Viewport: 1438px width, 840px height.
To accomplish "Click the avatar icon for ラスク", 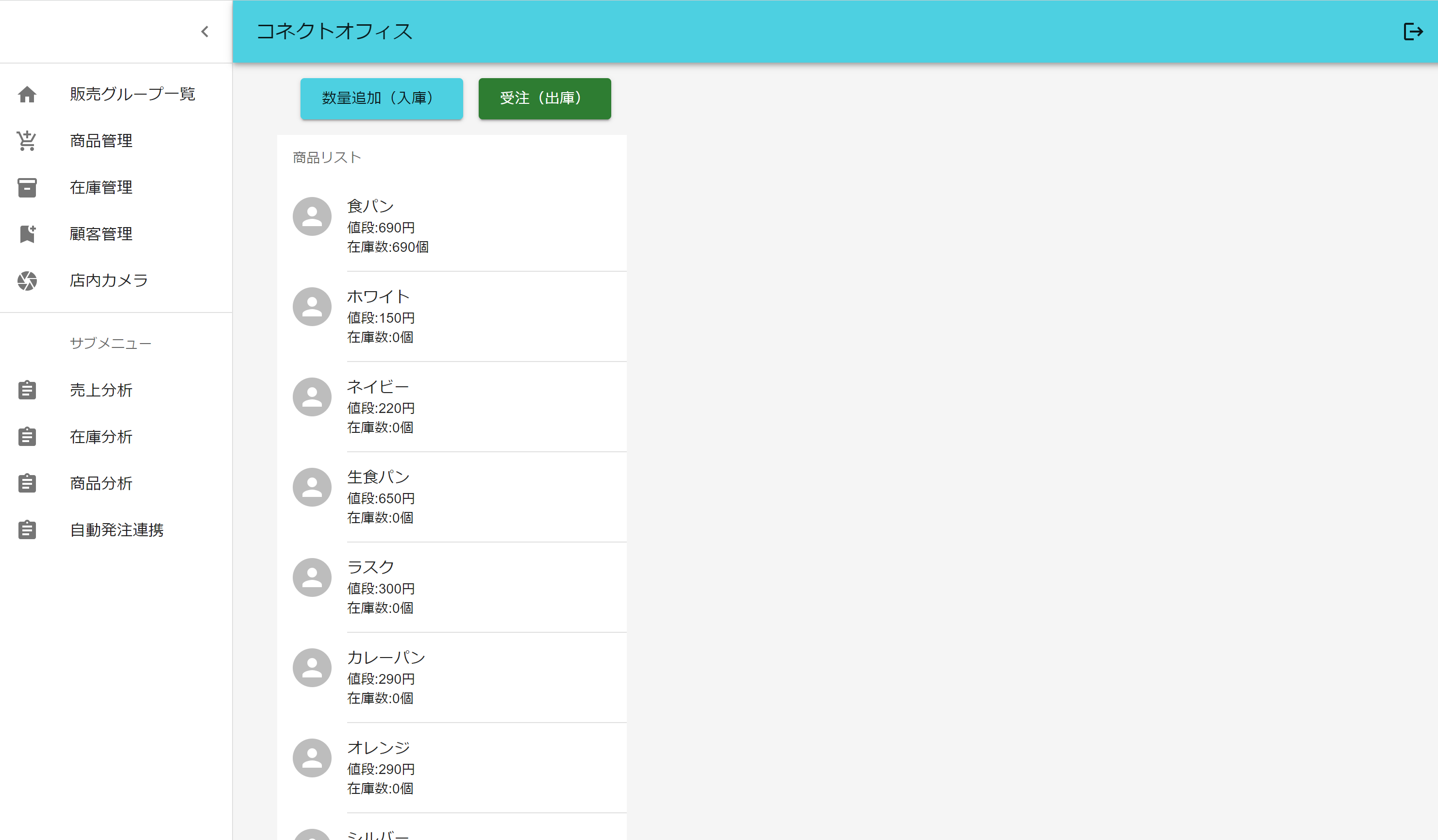I will [312, 577].
